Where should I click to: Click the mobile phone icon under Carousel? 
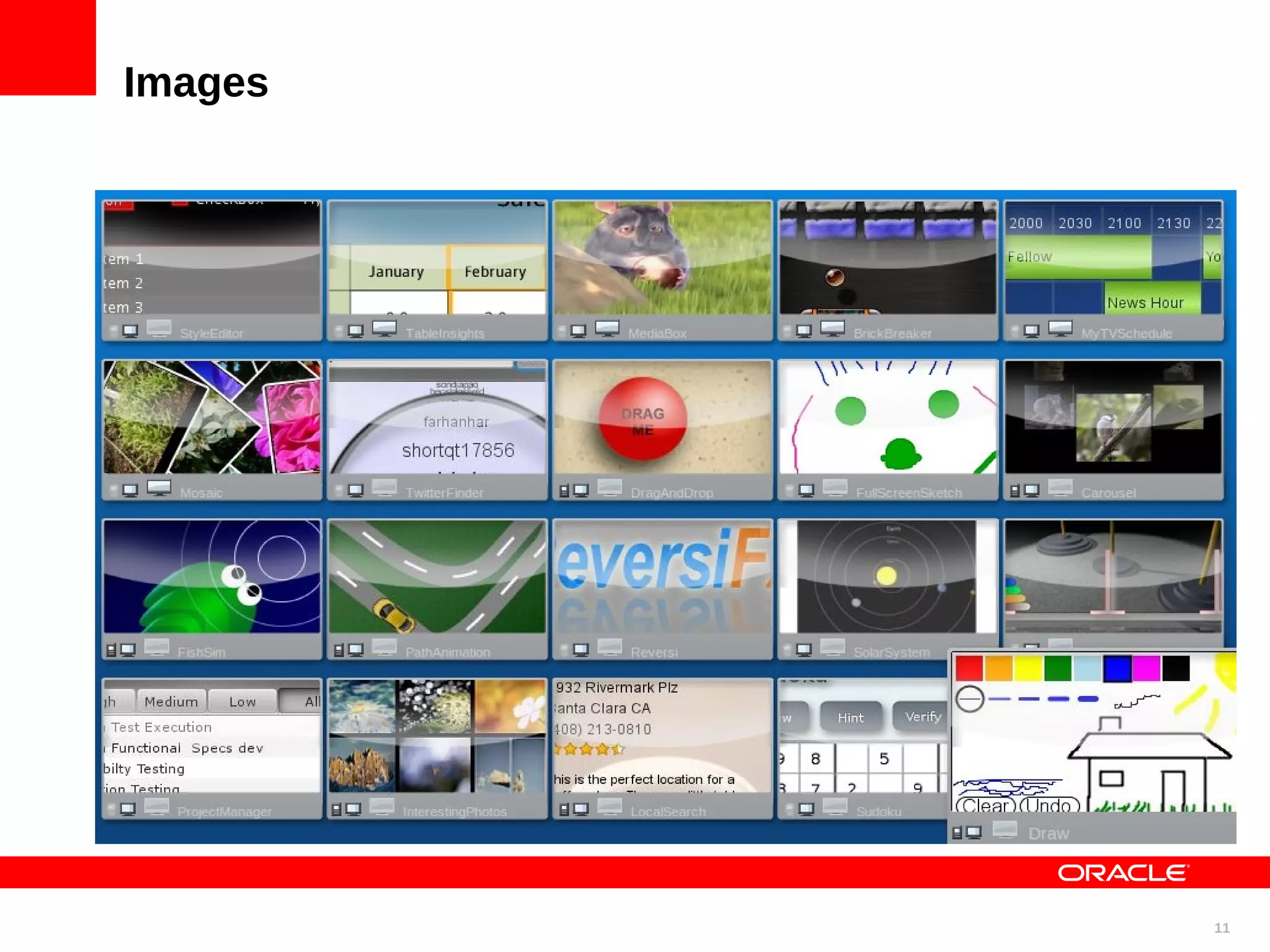pyautogui.click(x=1015, y=491)
